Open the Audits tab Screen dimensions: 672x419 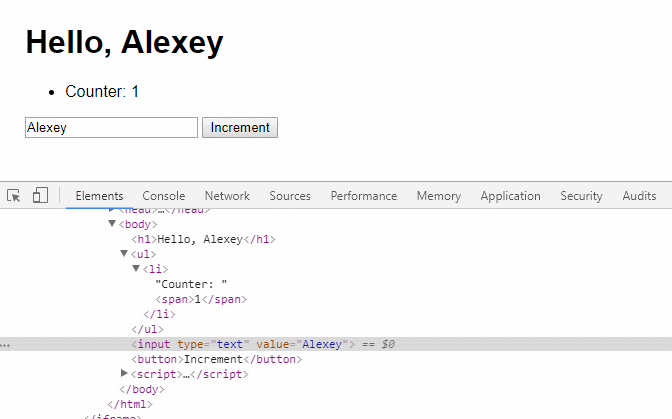(x=639, y=196)
